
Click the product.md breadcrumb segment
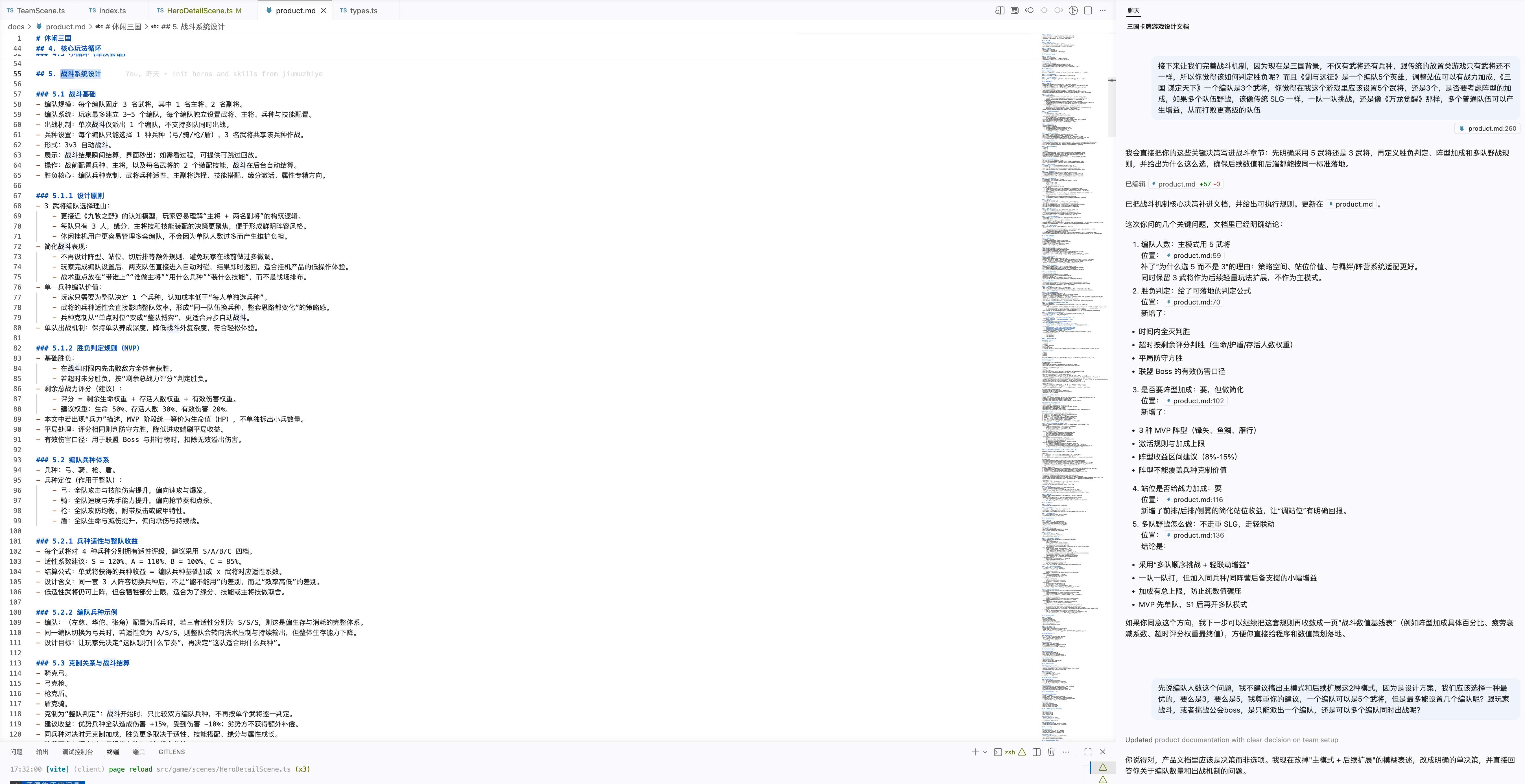tap(61, 27)
